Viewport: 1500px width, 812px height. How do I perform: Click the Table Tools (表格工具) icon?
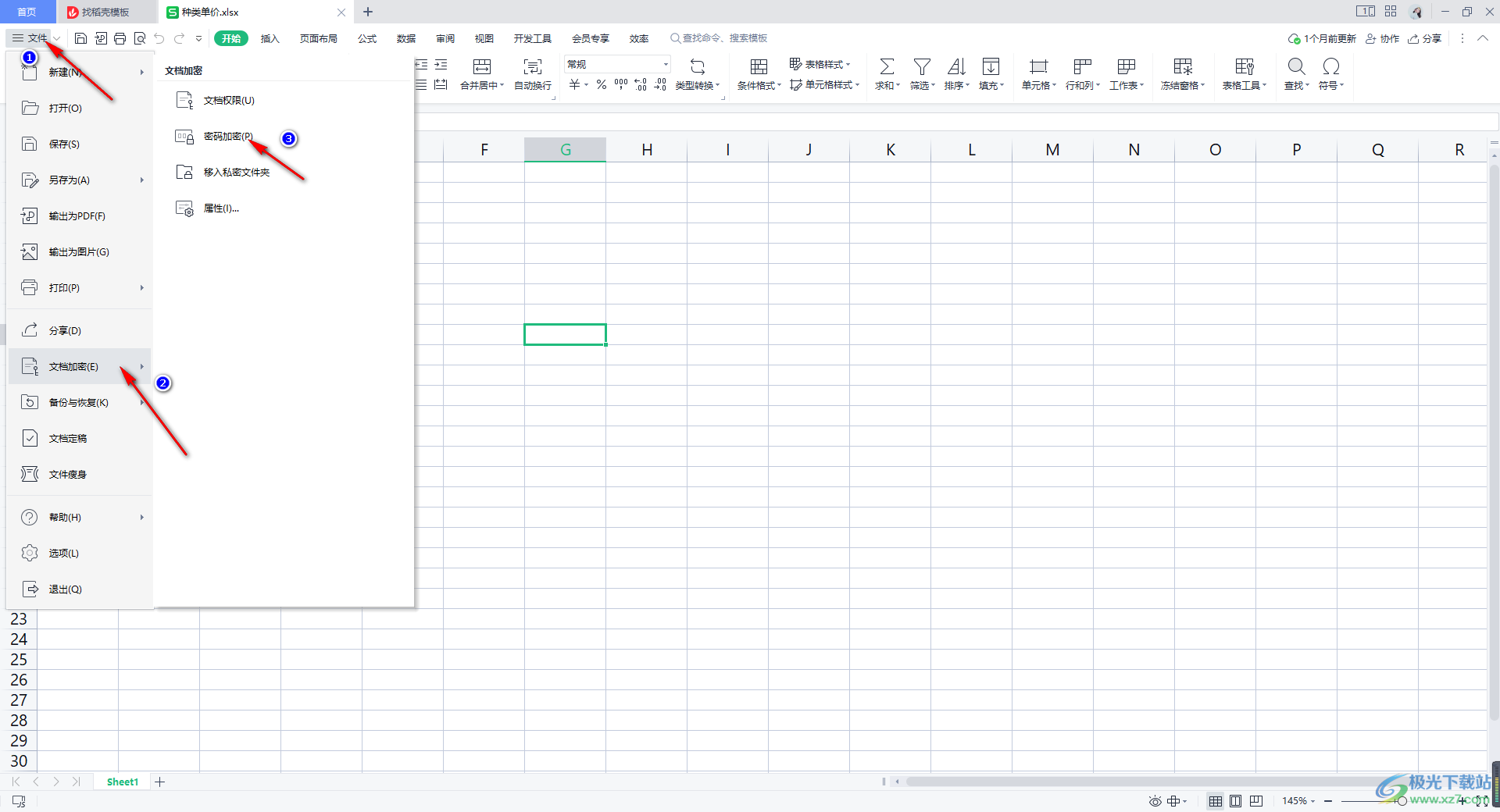coord(1245,66)
